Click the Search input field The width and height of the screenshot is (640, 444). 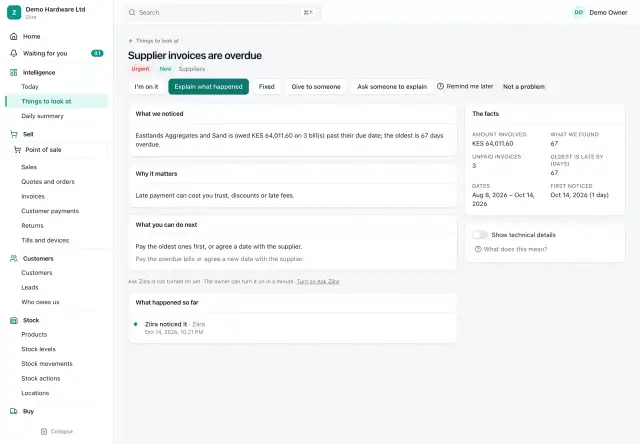tap(222, 13)
